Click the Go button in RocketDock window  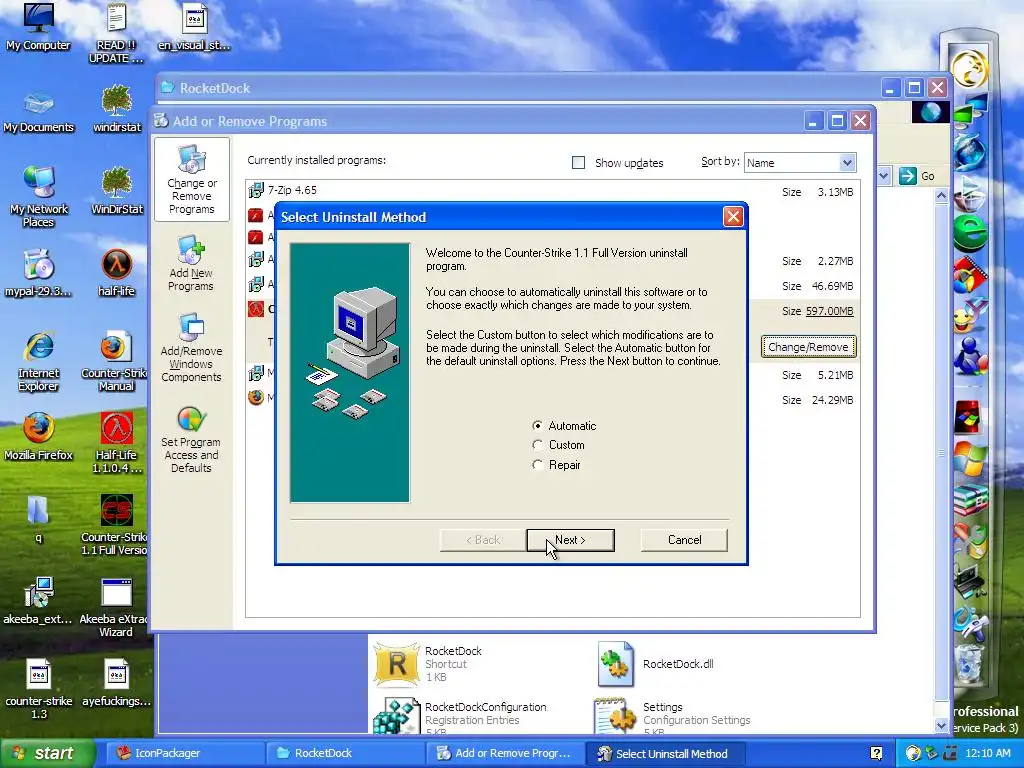916,176
